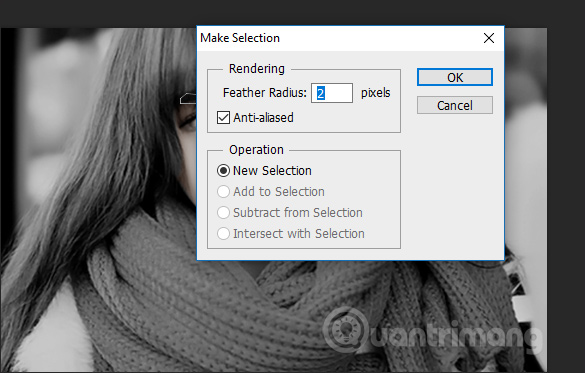Click OK in Make Selection dialog
The image size is (585, 373).
coord(455,77)
